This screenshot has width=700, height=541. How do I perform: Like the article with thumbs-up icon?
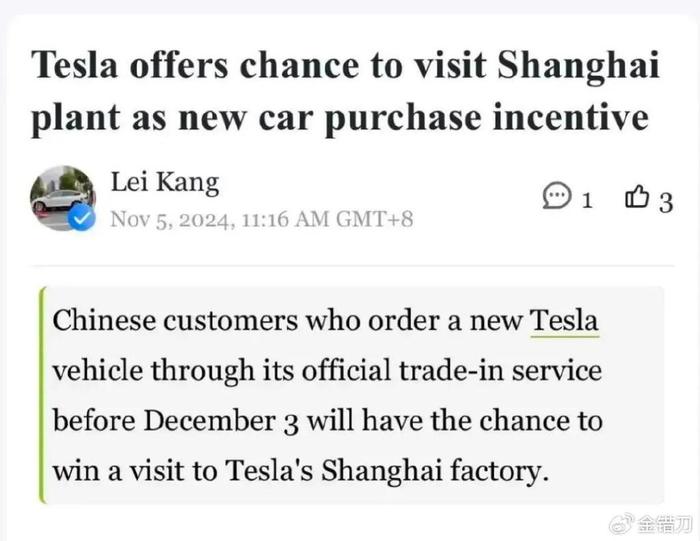coord(637,196)
